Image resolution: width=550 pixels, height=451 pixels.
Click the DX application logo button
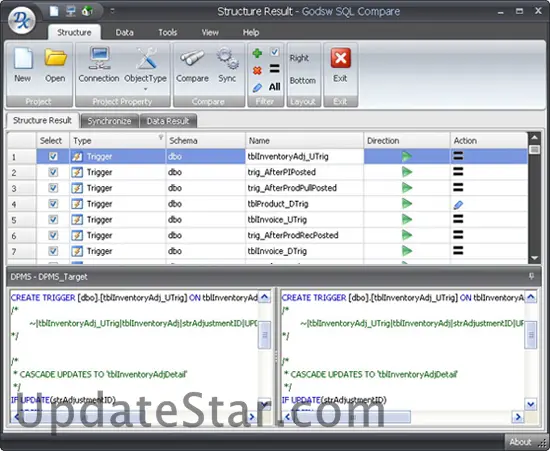tap(22, 20)
